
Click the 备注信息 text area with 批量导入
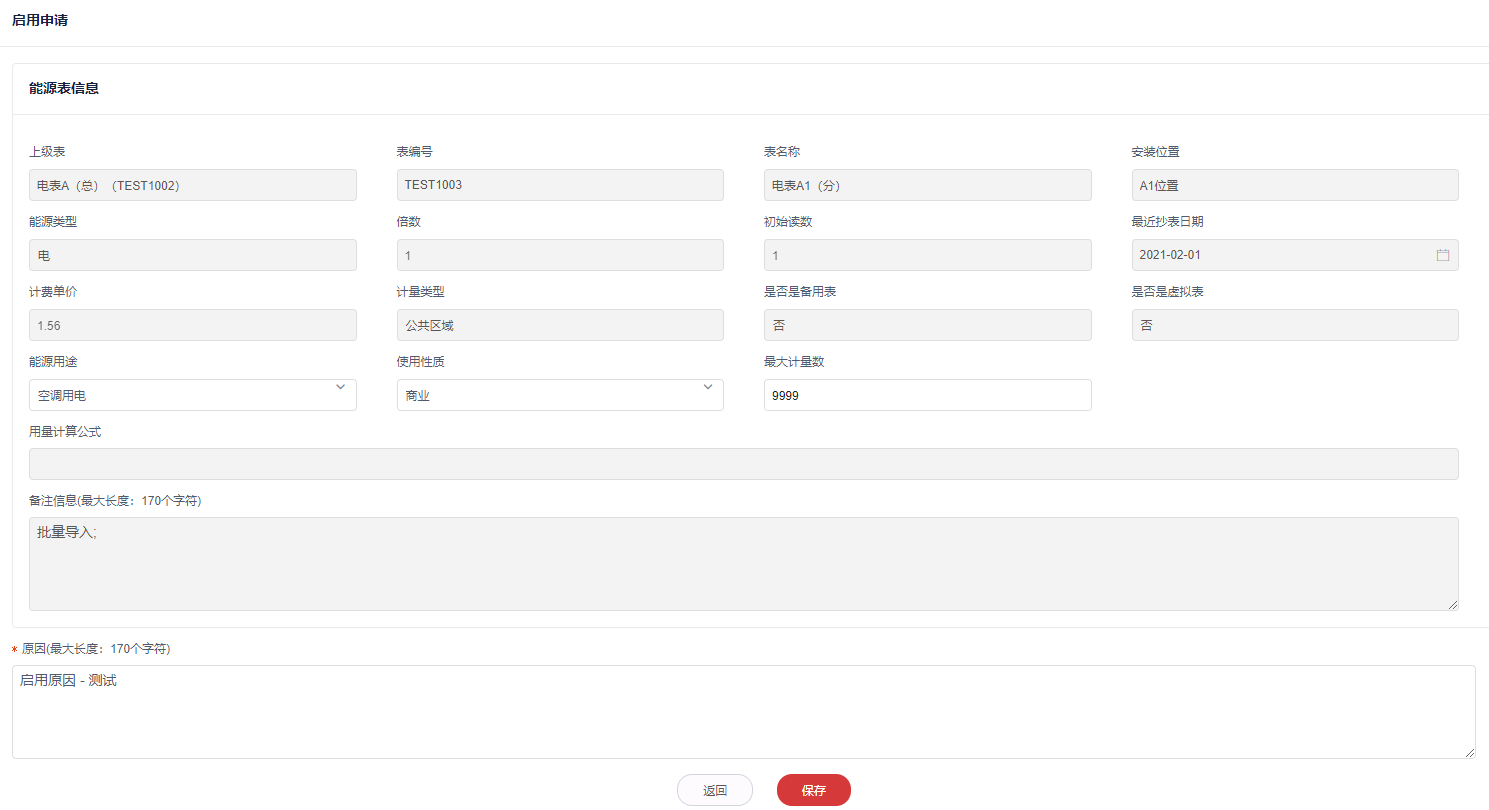pyautogui.click(x=744, y=564)
